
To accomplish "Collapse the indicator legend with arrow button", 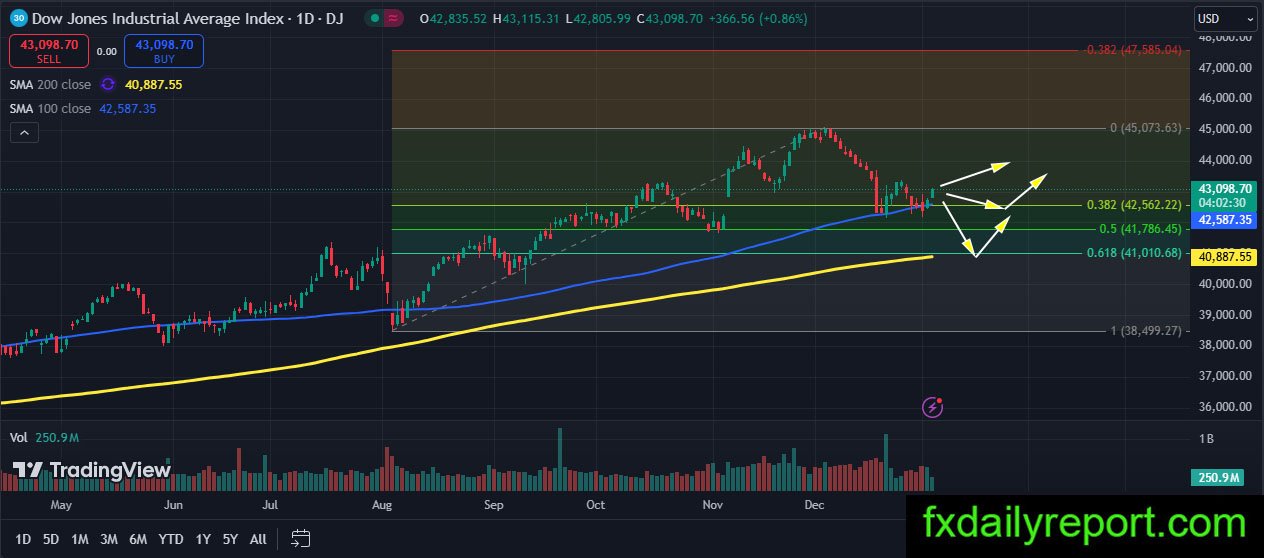I will (24, 132).
